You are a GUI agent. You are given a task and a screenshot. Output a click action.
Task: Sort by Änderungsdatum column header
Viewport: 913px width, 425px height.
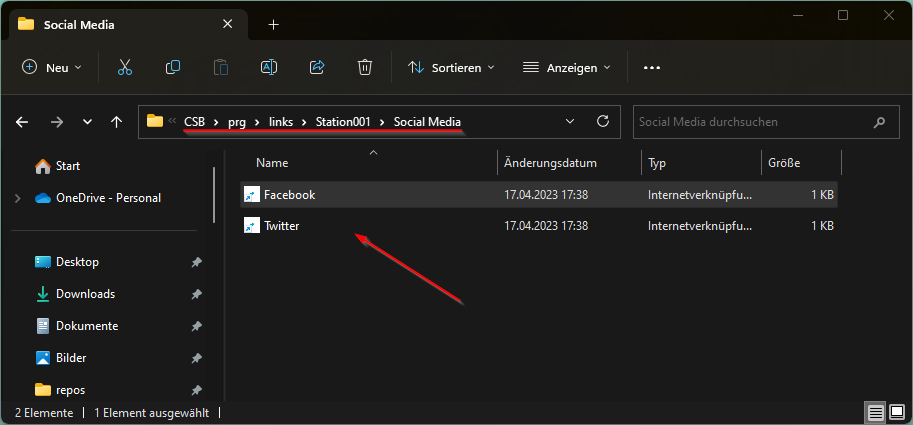[550, 163]
